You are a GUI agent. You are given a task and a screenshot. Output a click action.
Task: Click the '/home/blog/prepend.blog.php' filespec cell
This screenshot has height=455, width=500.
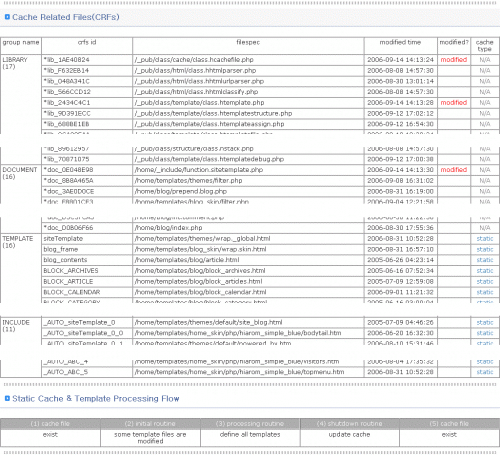(x=248, y=191)
